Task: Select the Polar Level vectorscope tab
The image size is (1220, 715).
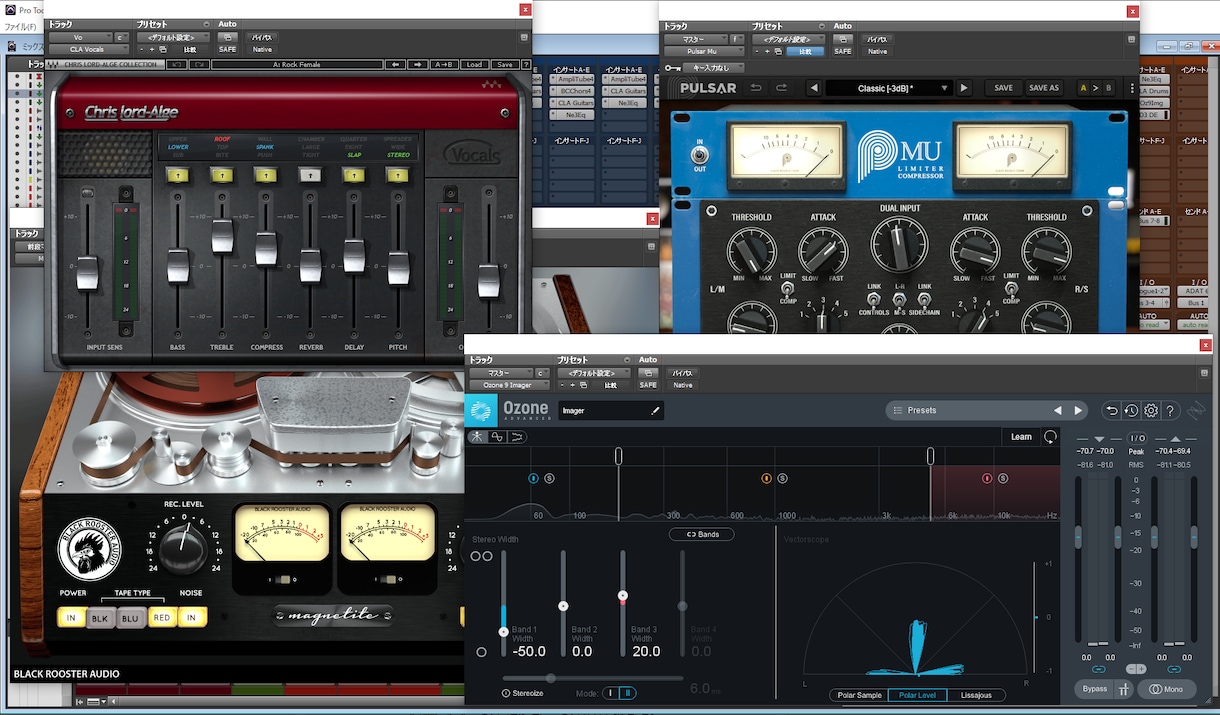Action: 918,695
